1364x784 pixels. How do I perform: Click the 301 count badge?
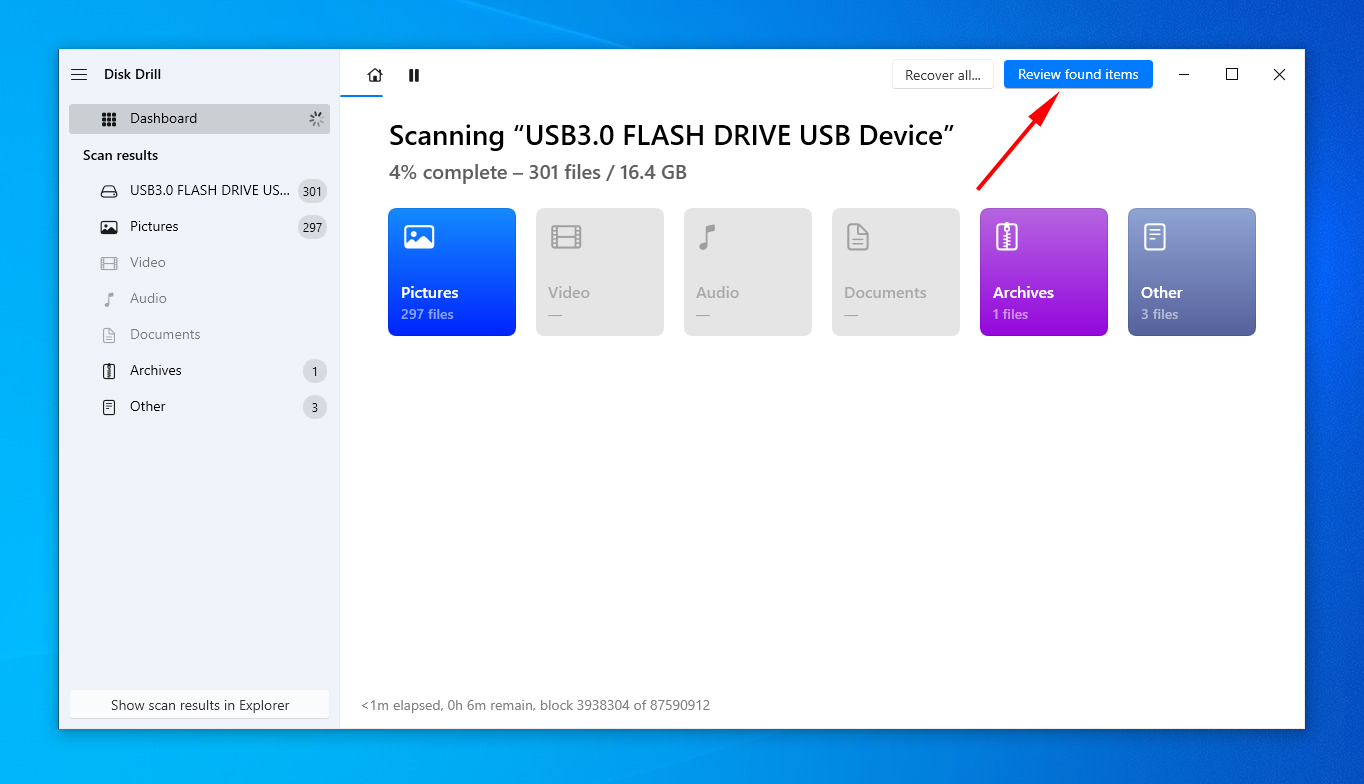click(312, 191)
